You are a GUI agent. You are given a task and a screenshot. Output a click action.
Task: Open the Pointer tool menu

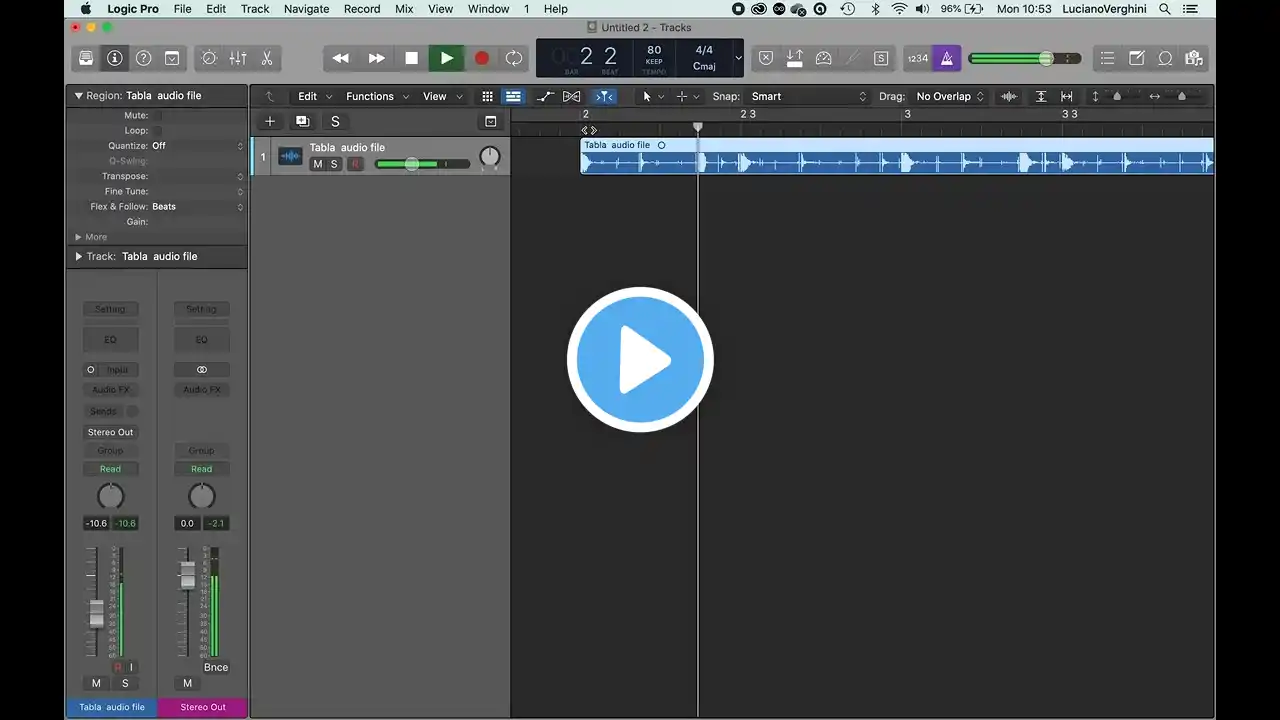[652, 96]
